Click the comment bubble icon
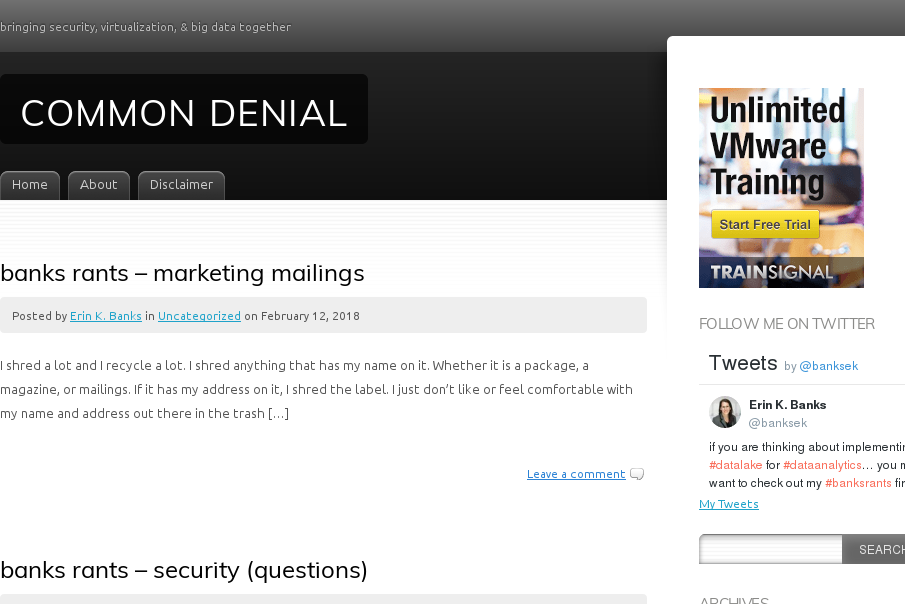905x604 pixels. click(x=637, y=474)
